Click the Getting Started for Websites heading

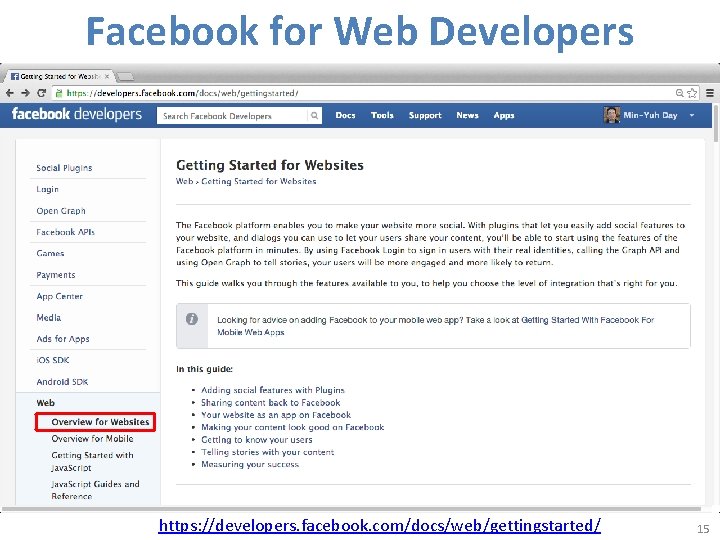click(x=270, y=165)
